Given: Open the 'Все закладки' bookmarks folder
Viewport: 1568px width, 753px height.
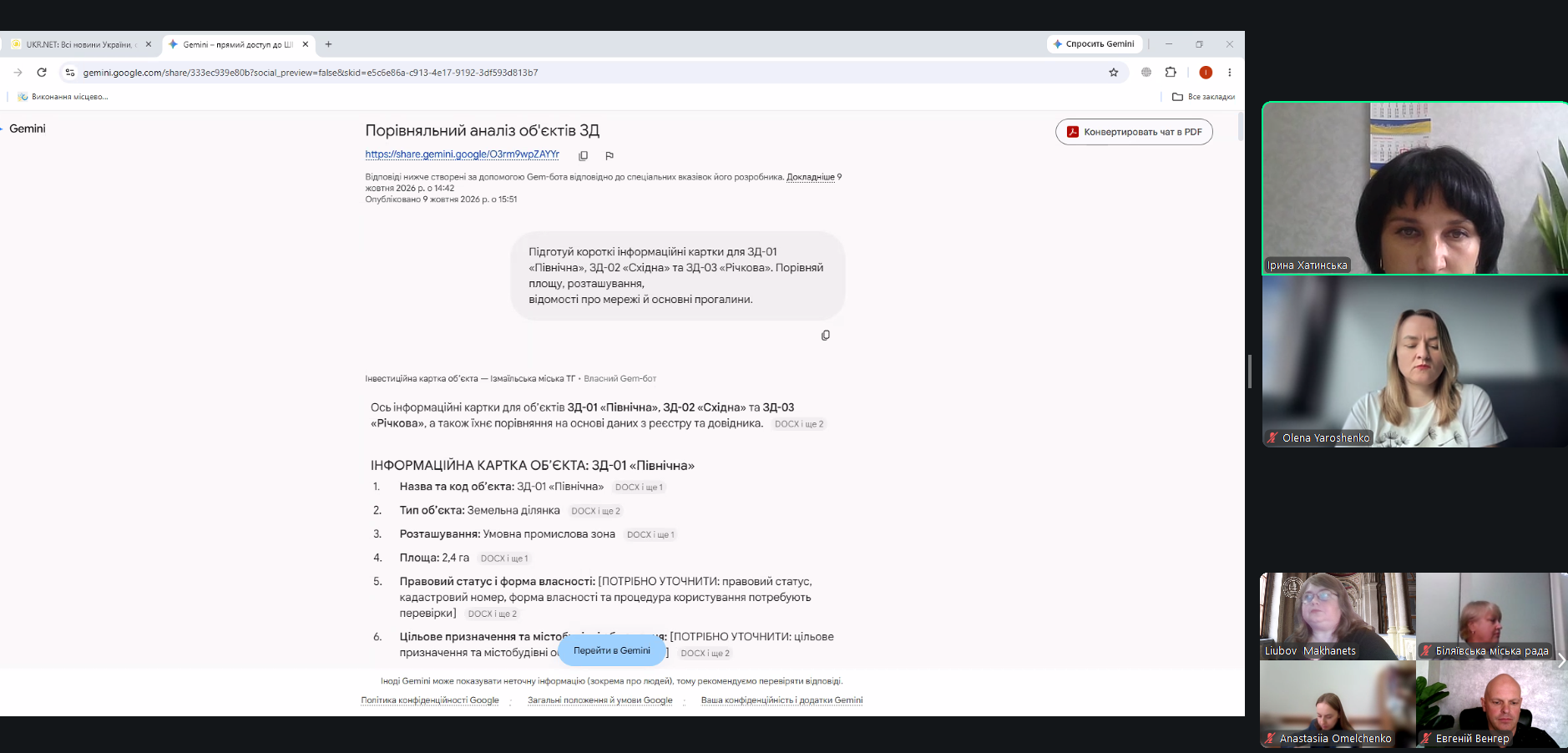Looking at the screenshot, I should (1203, 97).
